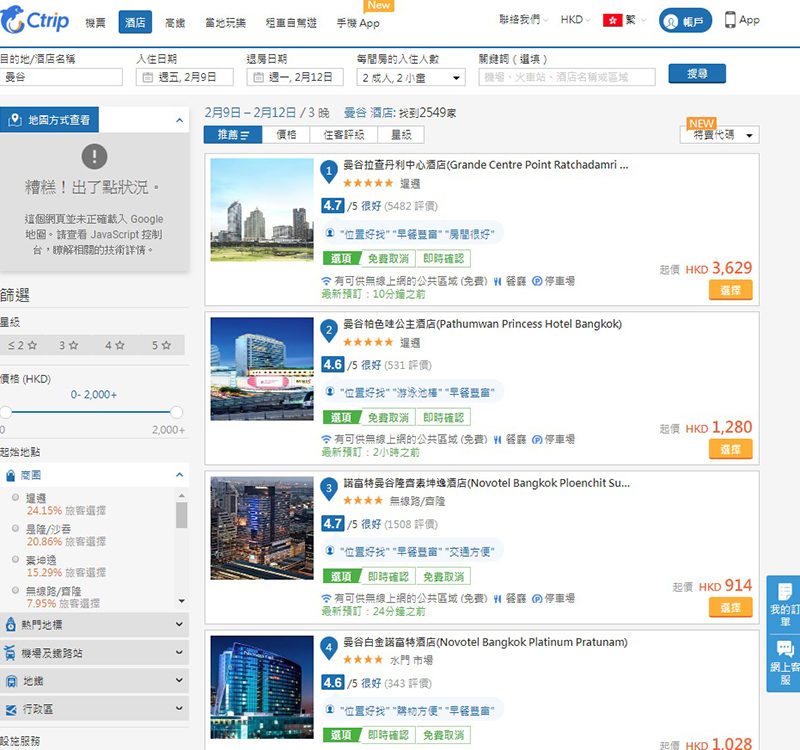Expand the 地鐵 section
Image resolution: width=800 pixels, height=750 pixels.
[94, 681]
